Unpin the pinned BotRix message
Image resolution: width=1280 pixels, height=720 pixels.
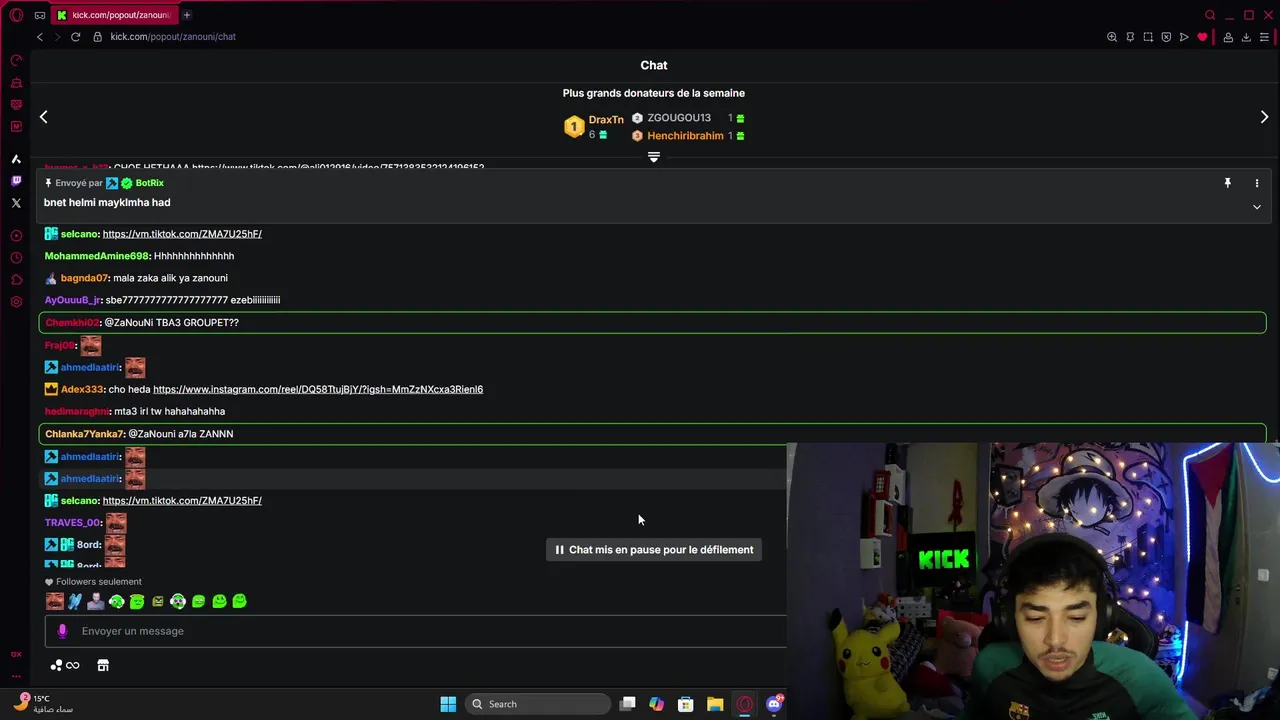1227,183
